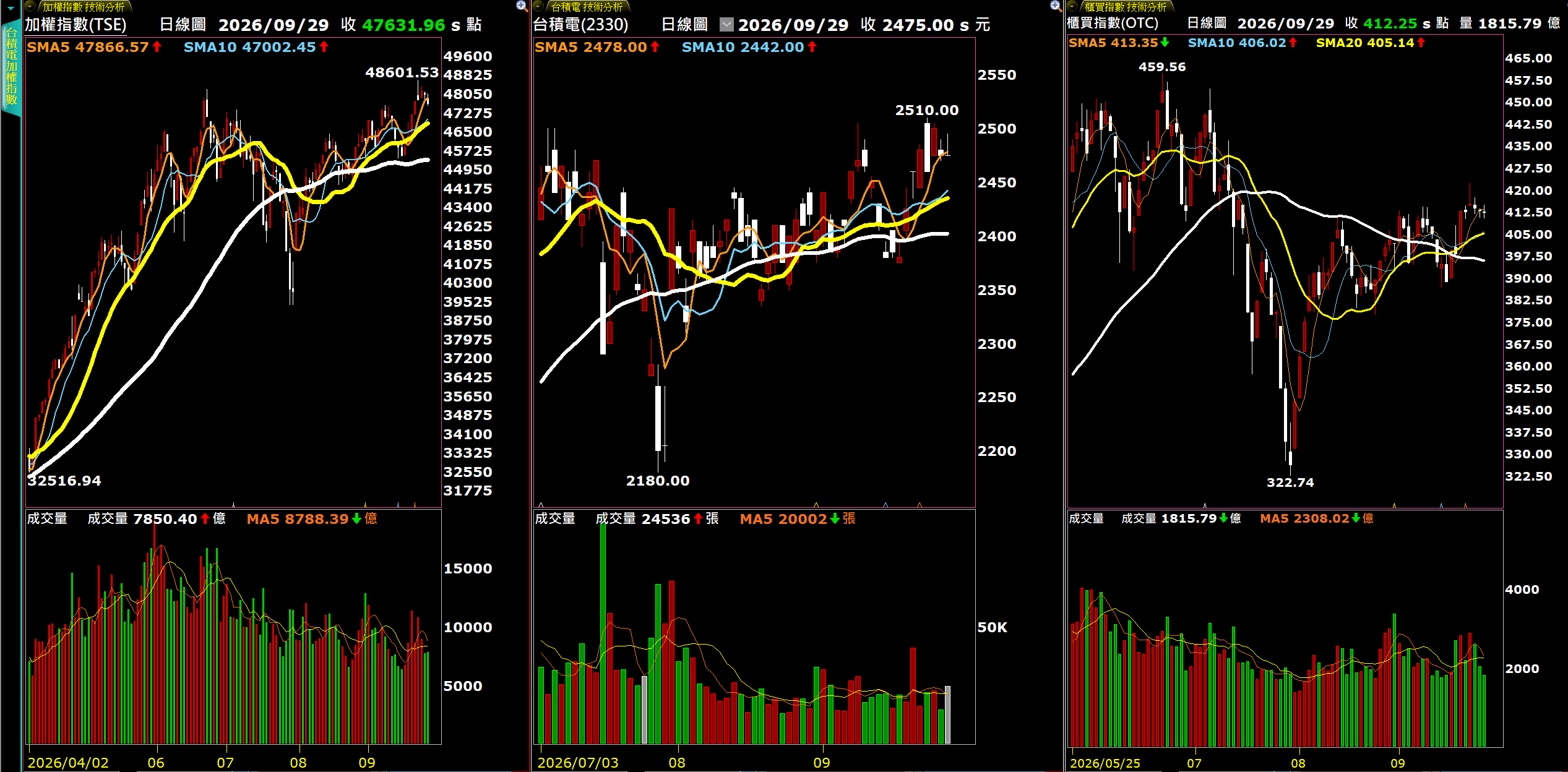
Task: Click 日線圖 label in the 台積電 chart
Action: 684,25
